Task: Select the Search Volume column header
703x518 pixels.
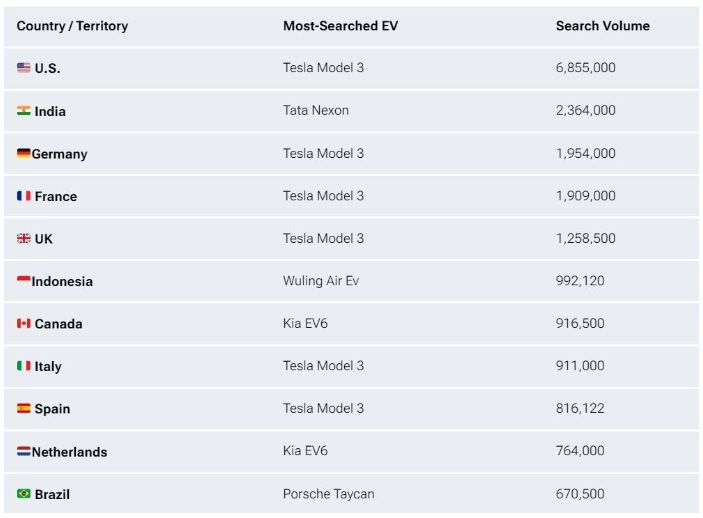Action: (x=603, y=26)
